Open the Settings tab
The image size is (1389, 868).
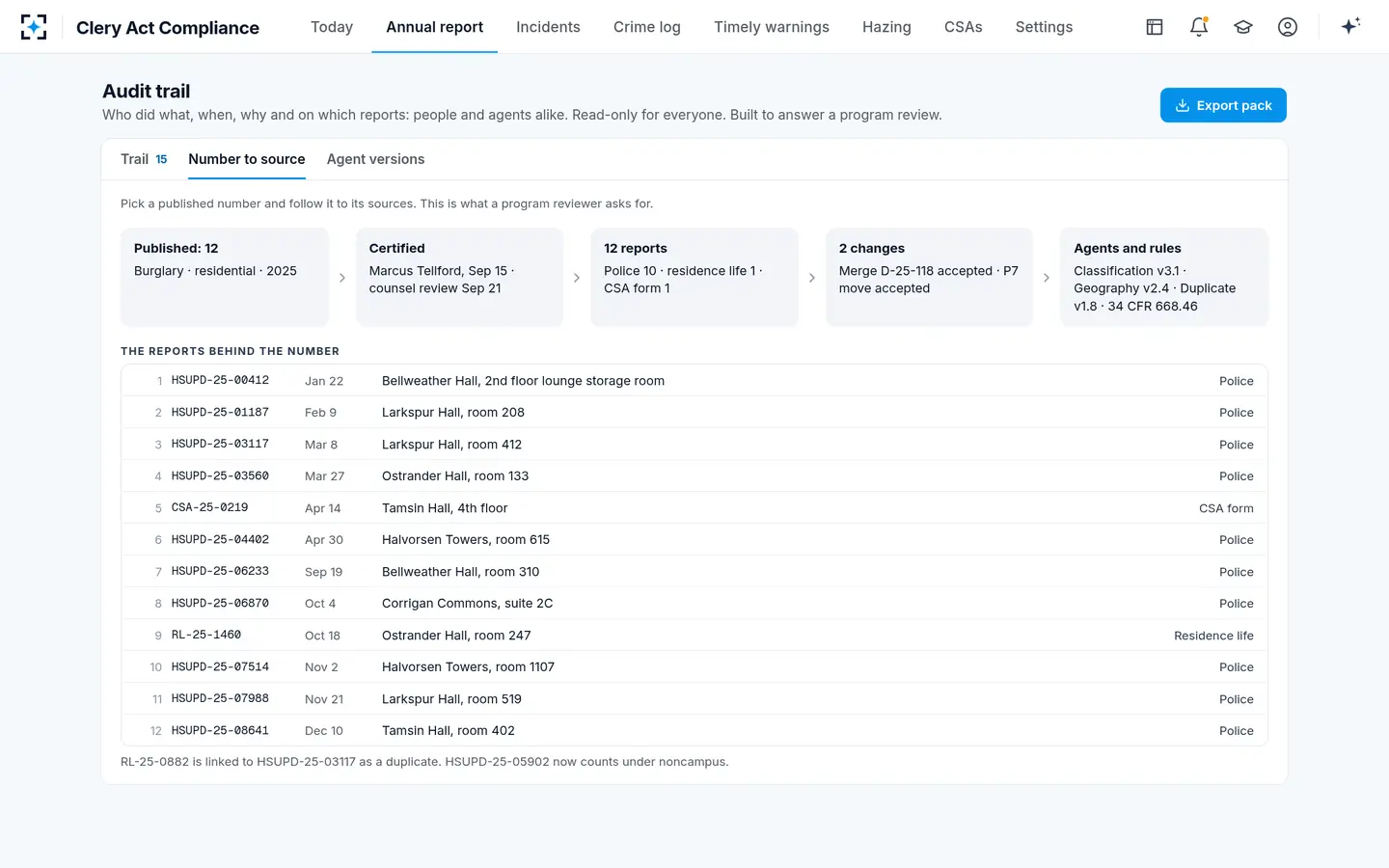1044,27
